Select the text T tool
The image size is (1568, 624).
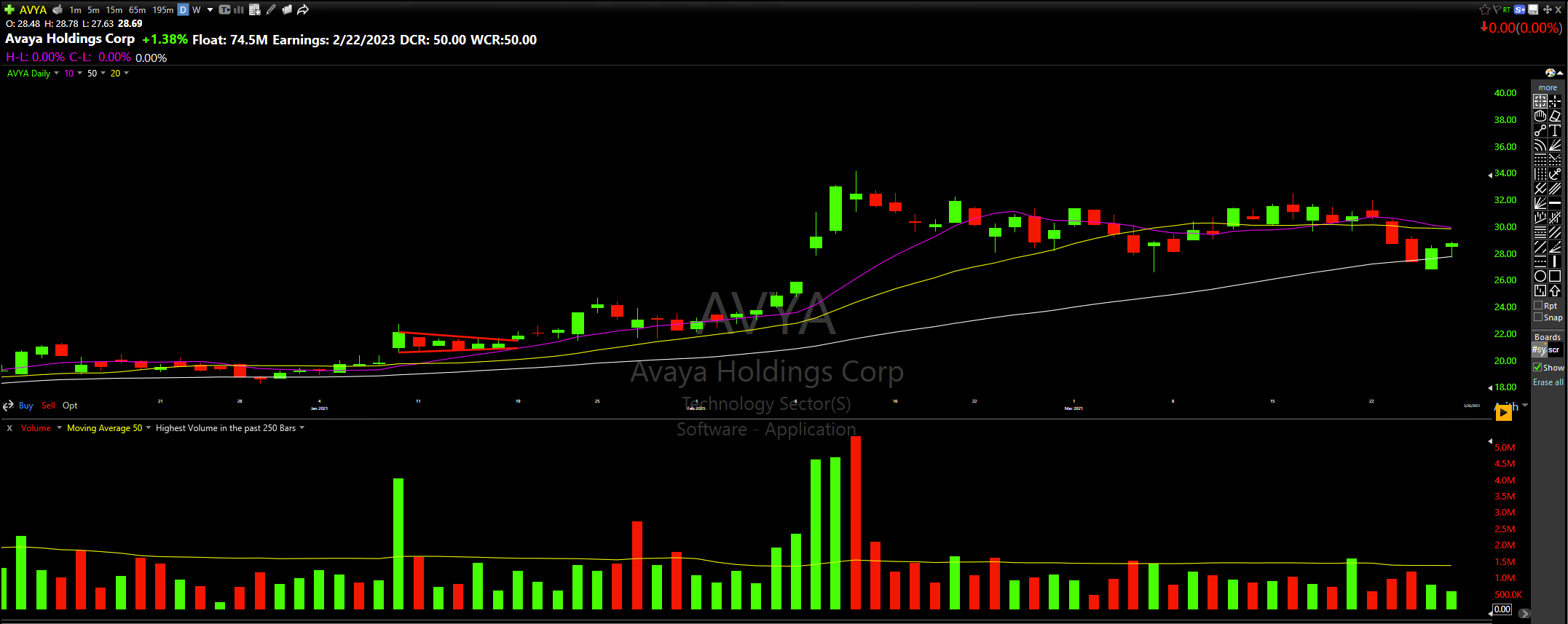click(x=1555, y=130)
